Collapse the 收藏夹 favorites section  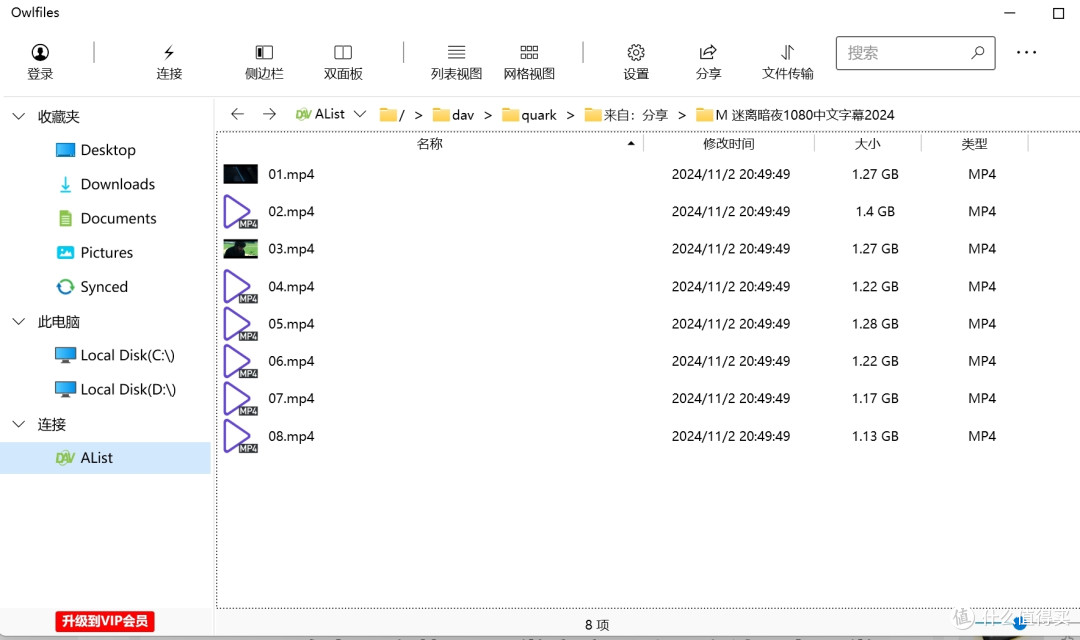[x=18, y=116]
